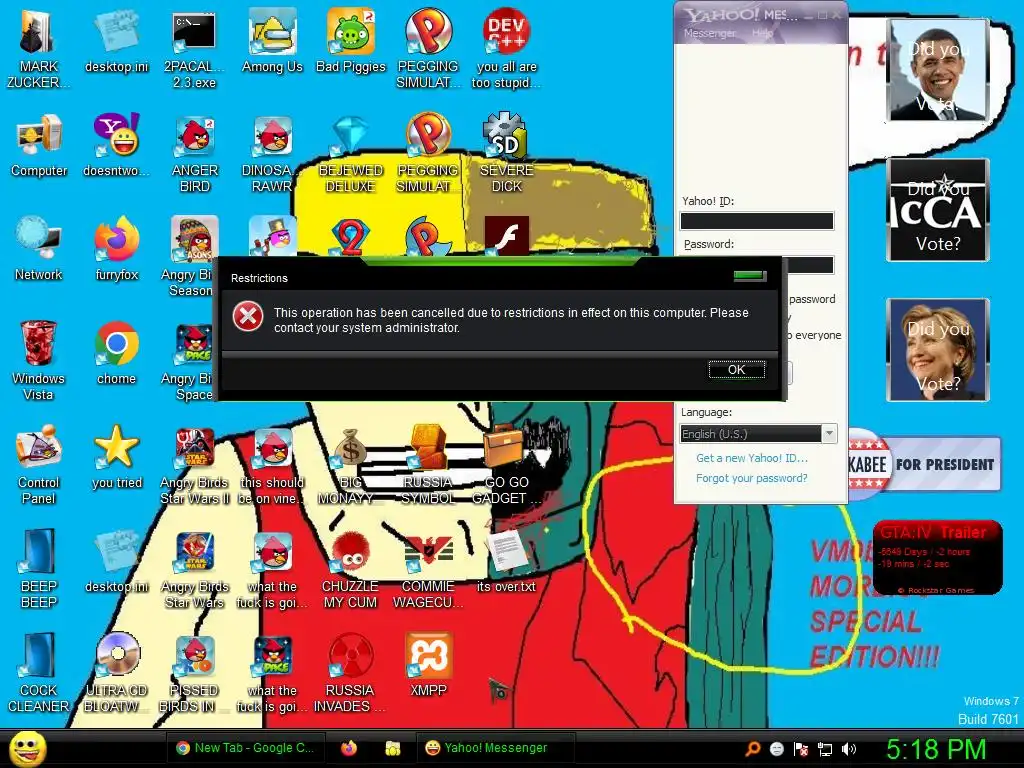The image size is (1024, 768).
Task: Open the folder icon in the taskbar
Action: (x=392, y=748)
